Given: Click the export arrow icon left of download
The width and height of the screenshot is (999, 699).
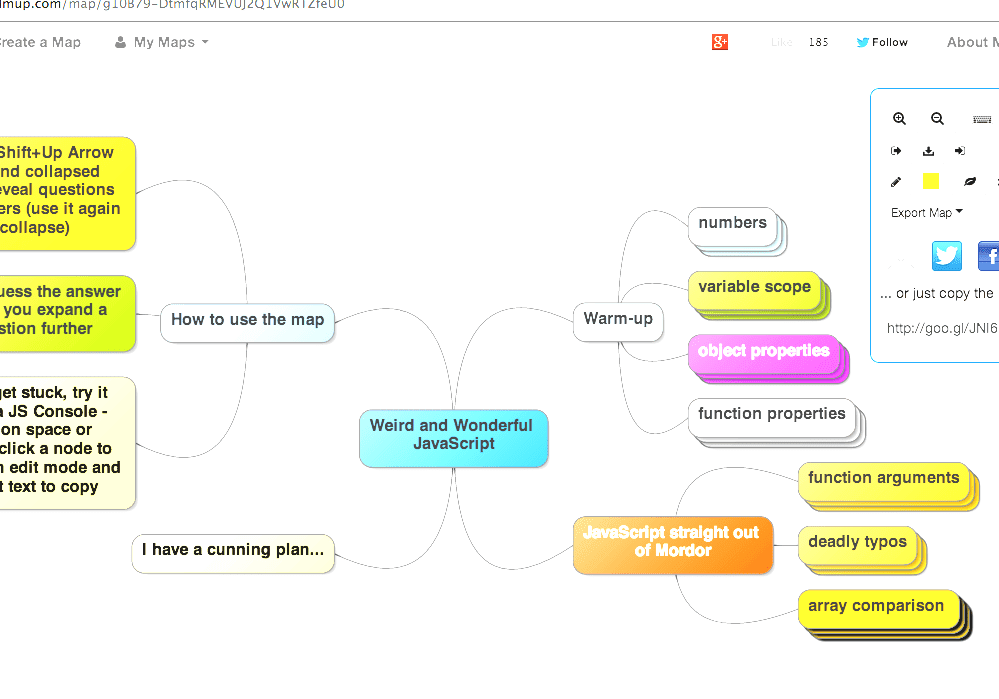Looking at the screenshot, I should (x=896, y=150).
